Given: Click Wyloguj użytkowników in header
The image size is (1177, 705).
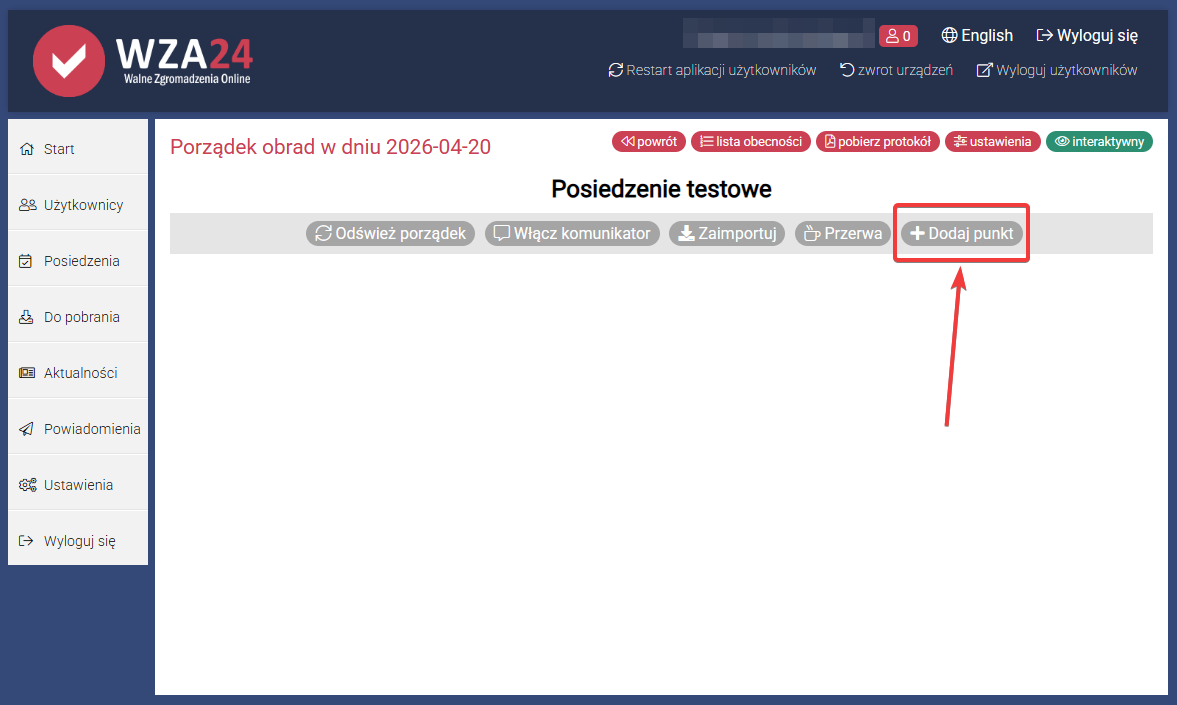Looking at the screenshot, I should tap(1057, 70).
